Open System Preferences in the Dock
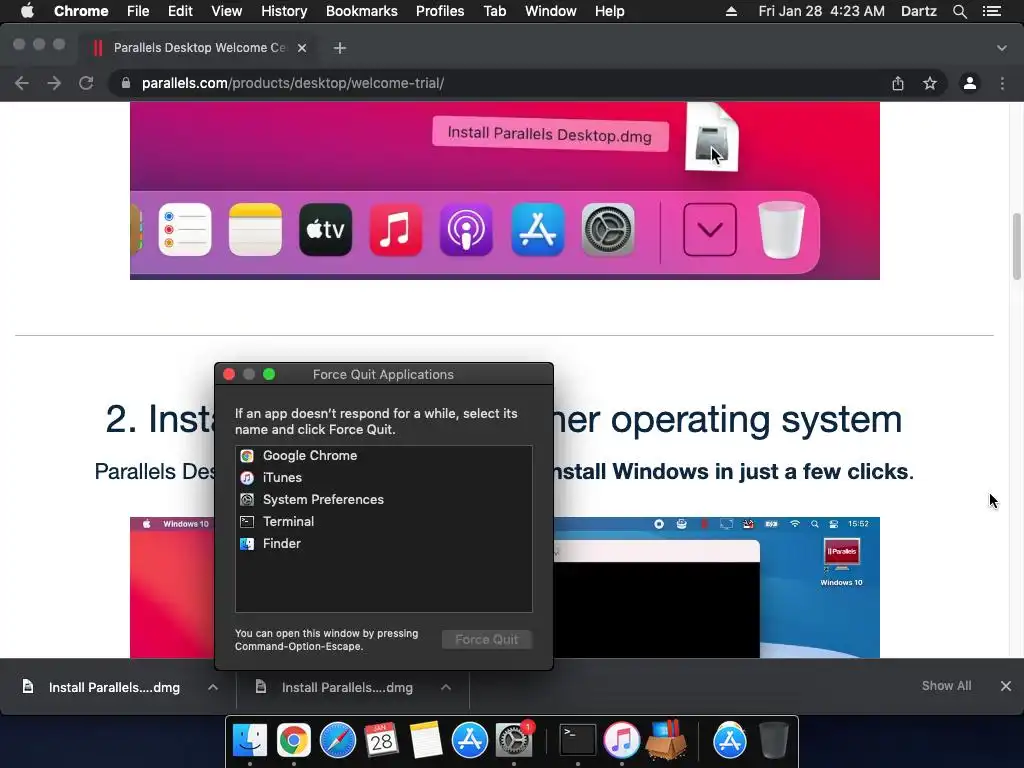The height and width of the screenshot is (768, 1024). [514, 741]
